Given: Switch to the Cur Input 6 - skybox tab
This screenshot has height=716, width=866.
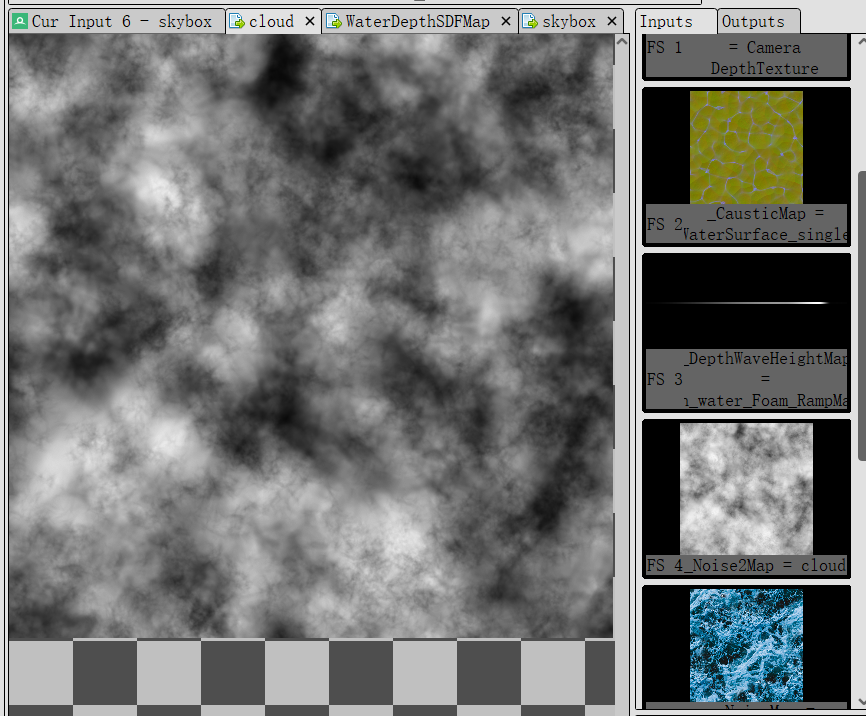Looking at the screenshot, I should (120, 21).
